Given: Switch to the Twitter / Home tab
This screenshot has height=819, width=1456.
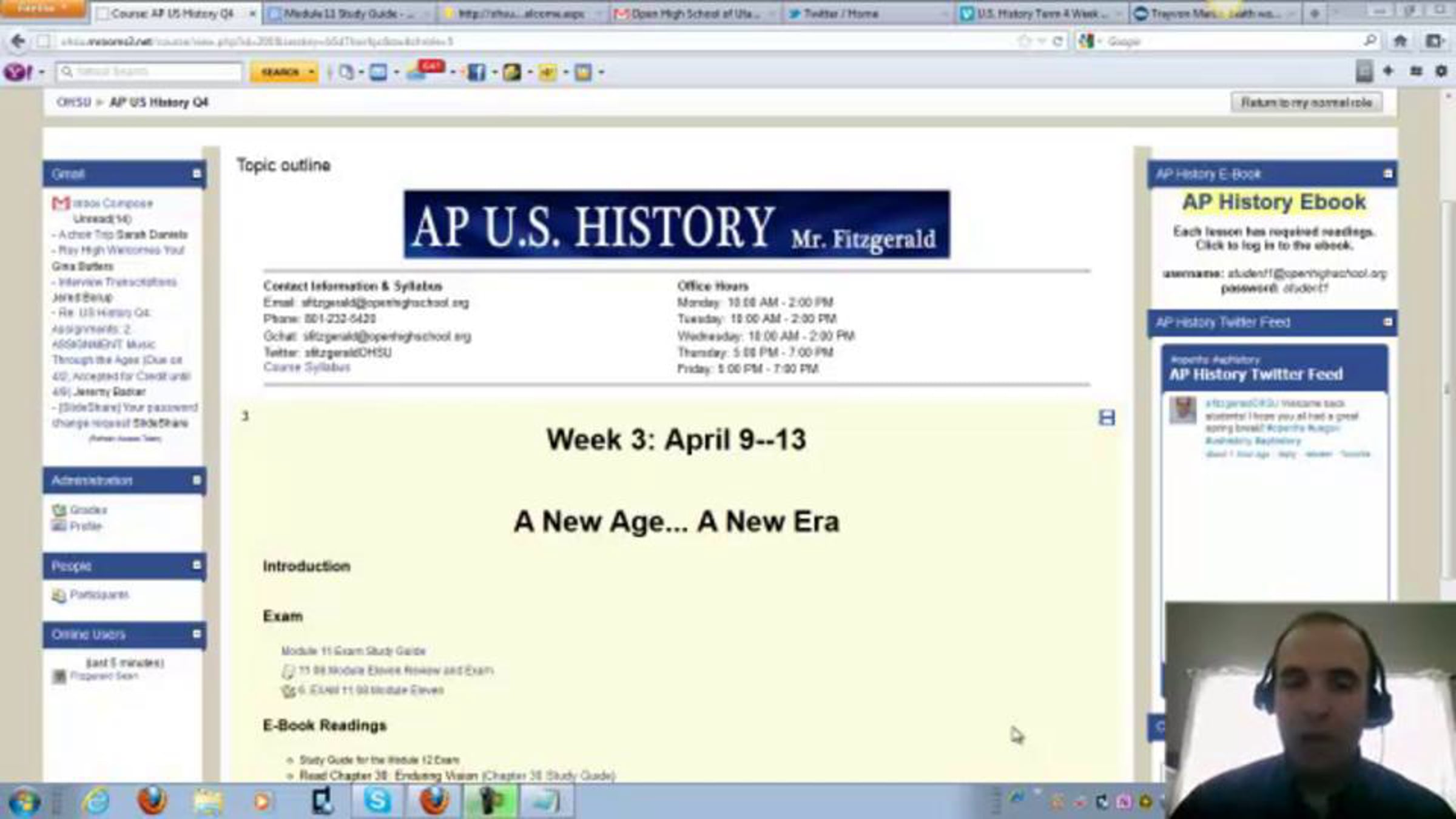Looking at the screenshot, I should (840, 13).
